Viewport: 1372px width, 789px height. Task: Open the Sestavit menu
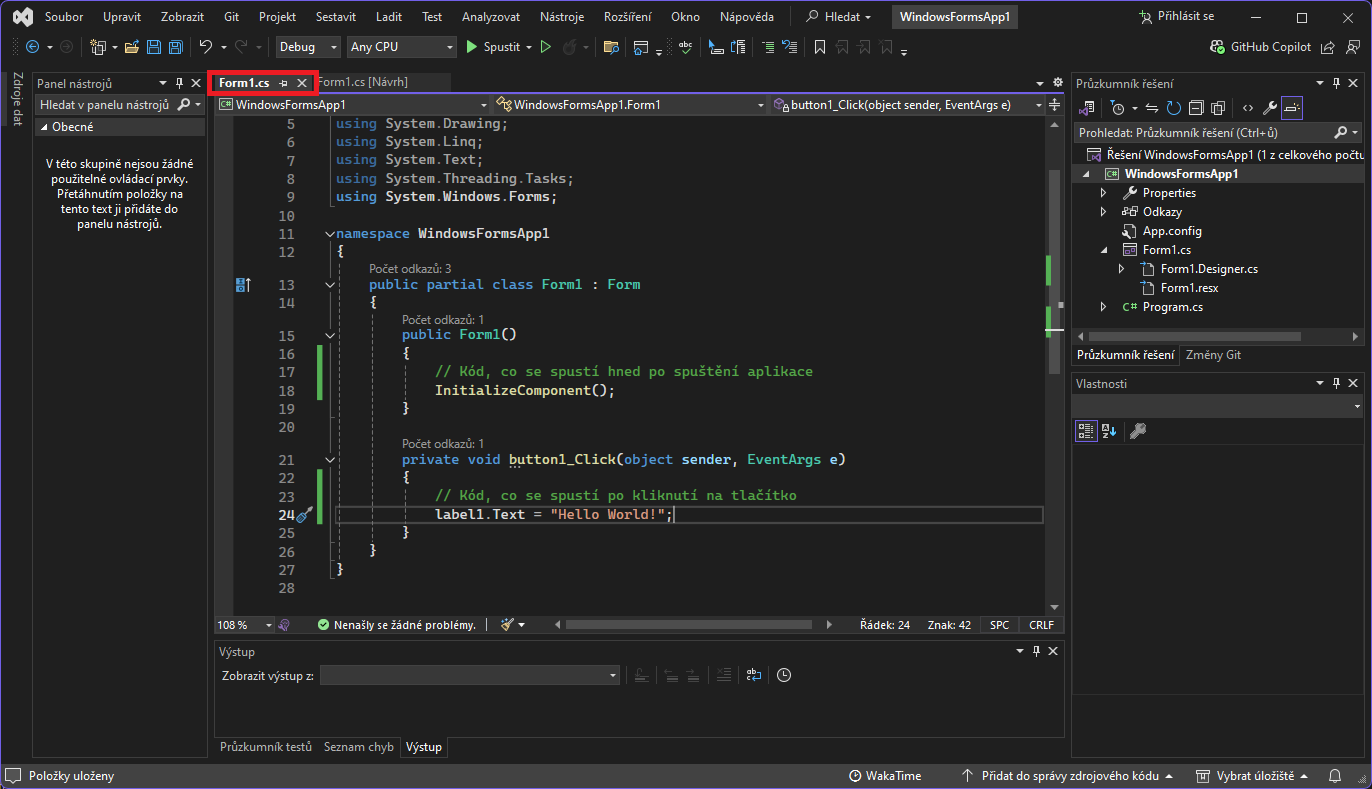[335, 17]
